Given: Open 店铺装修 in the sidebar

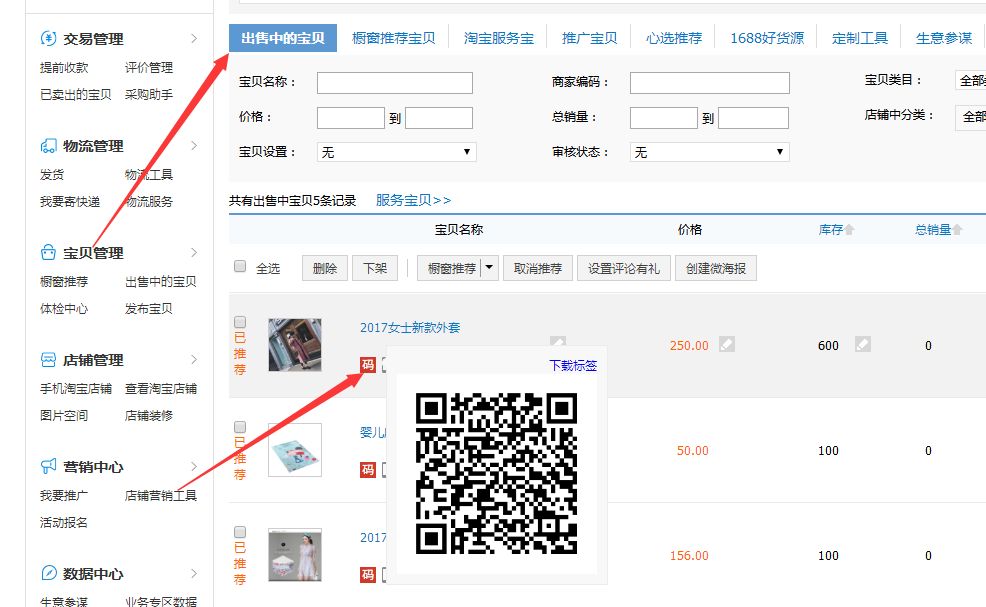Looking at the screenshot, I should coord(148,415).
